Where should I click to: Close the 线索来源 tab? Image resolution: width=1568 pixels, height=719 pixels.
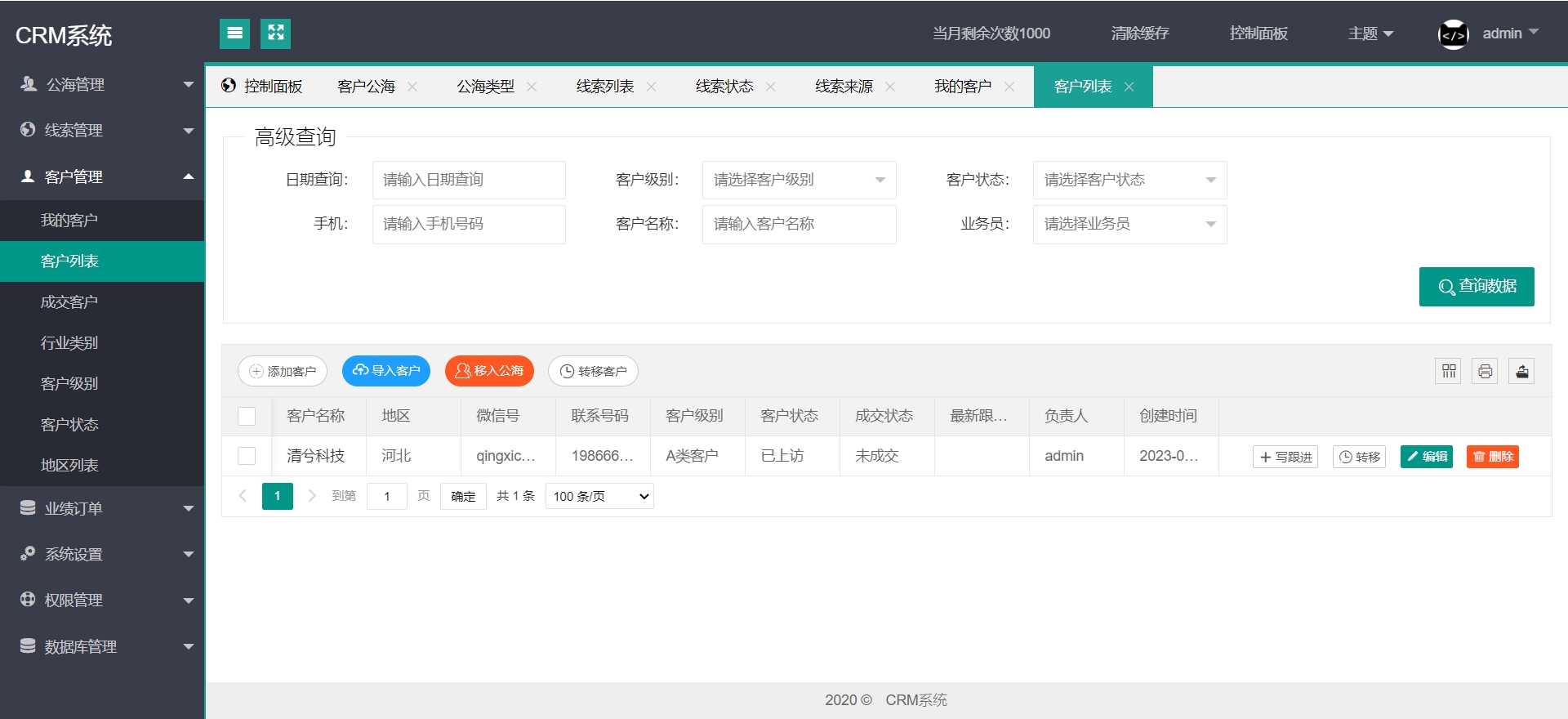coord(889,87)
